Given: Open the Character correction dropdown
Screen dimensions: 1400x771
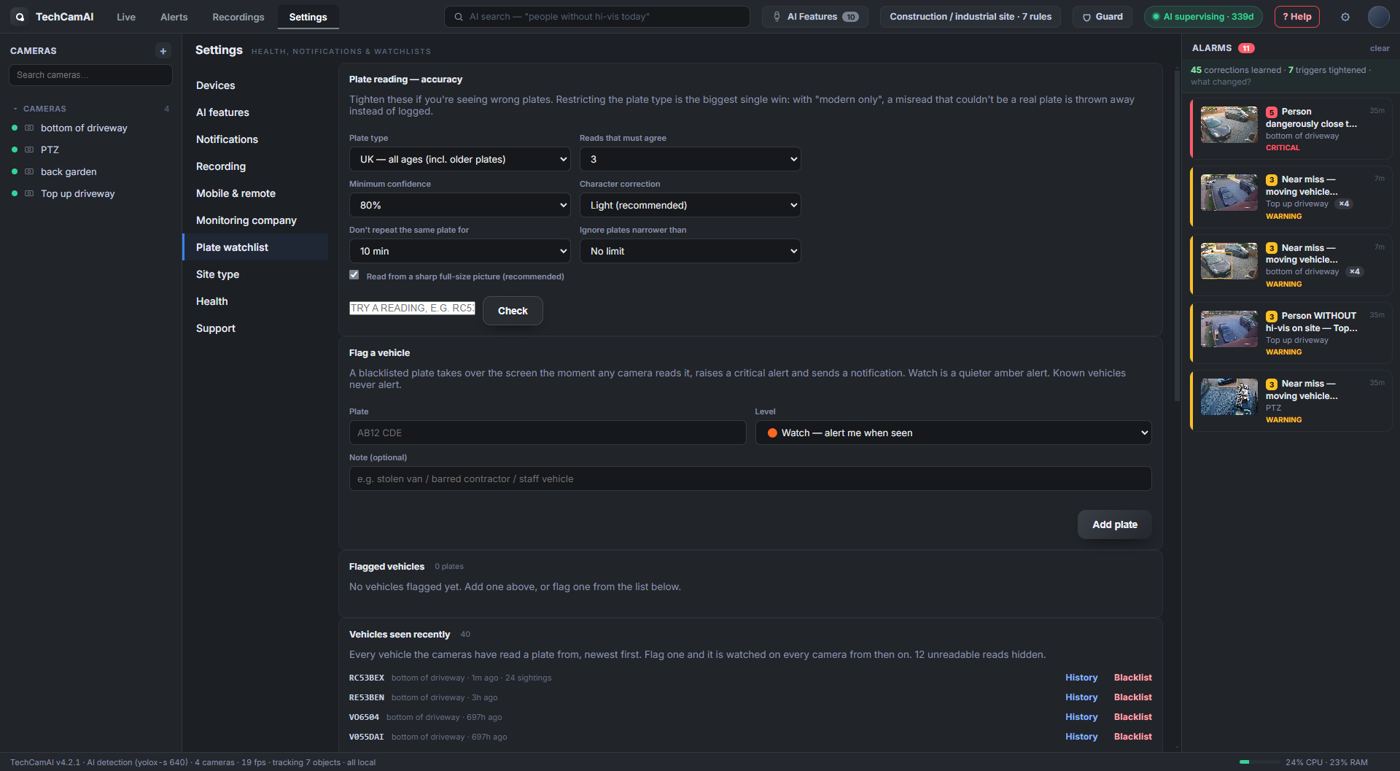Looking at the screenshot, I should [690, 205].
